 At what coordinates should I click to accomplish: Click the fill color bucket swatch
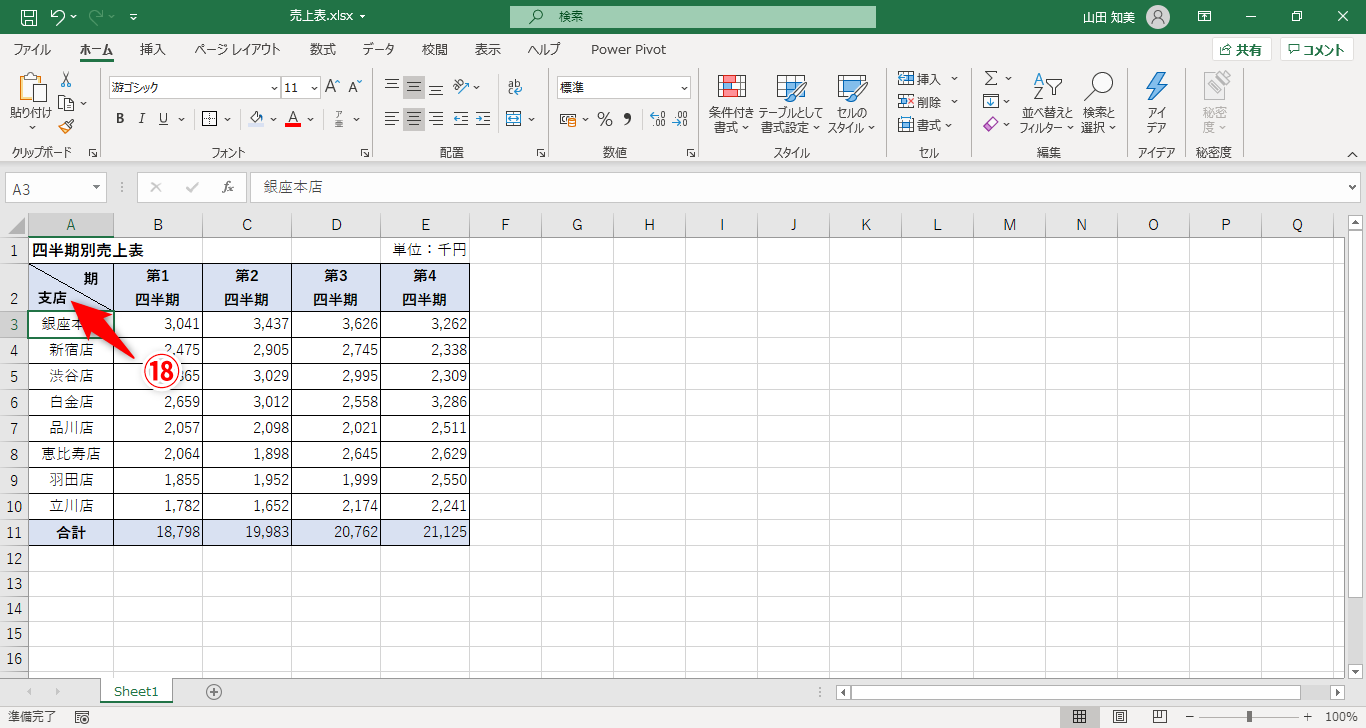256,119
